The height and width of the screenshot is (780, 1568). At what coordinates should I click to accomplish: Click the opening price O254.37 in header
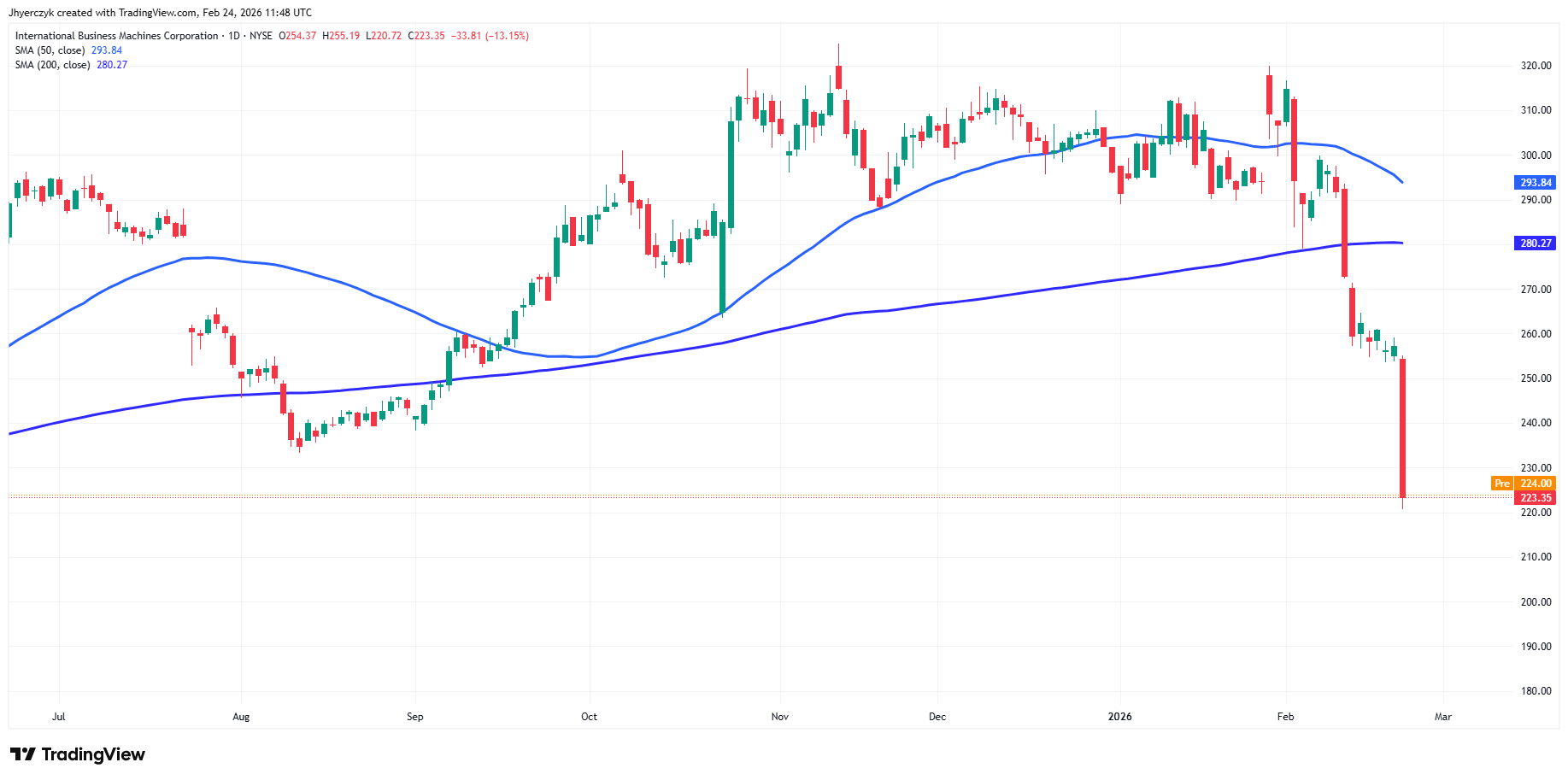tap(297, 36)
